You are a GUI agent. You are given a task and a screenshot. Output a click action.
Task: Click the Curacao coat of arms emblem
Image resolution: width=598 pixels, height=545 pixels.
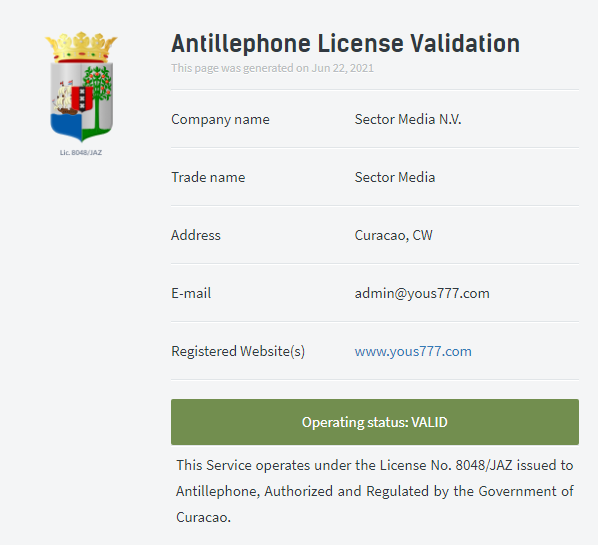point(81,87)
